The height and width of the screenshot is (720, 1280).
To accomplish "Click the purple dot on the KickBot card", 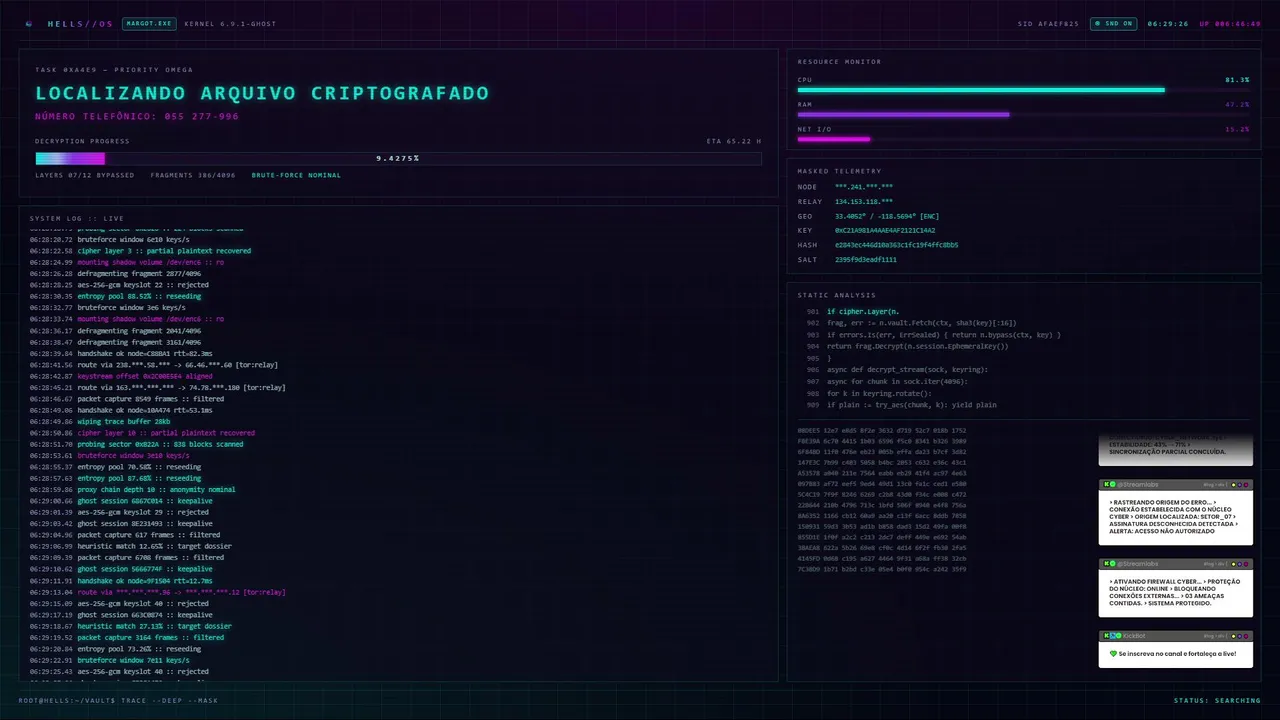I will coord(1240,636).
